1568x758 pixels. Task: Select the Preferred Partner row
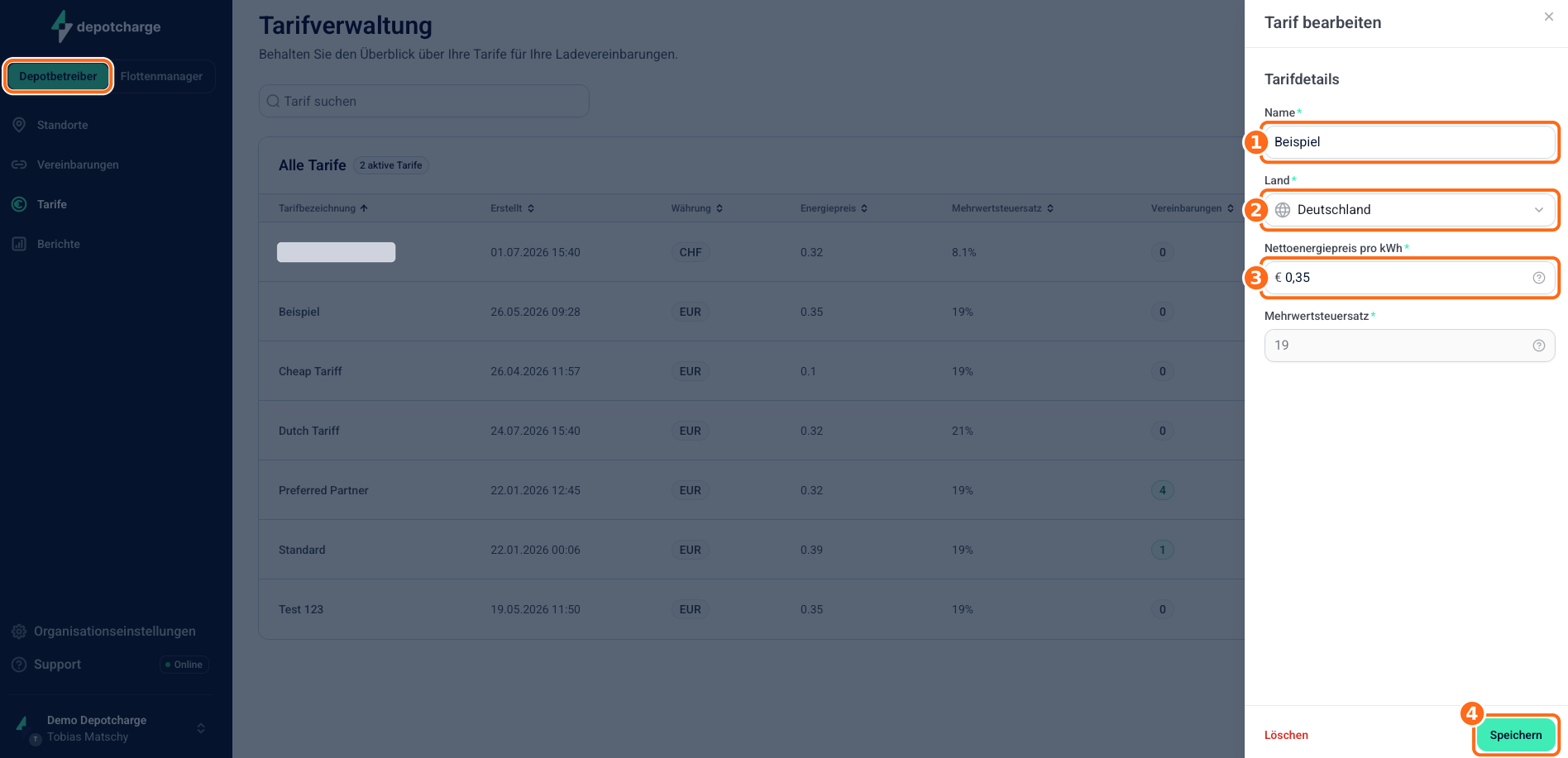tap(751, 490)
